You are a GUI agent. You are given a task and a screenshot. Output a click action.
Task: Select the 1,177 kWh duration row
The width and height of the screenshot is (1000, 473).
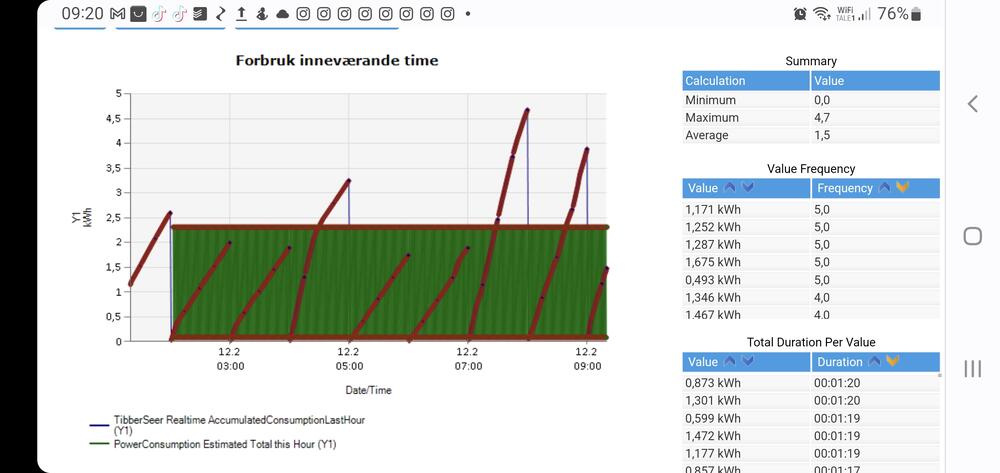(811, 453)
